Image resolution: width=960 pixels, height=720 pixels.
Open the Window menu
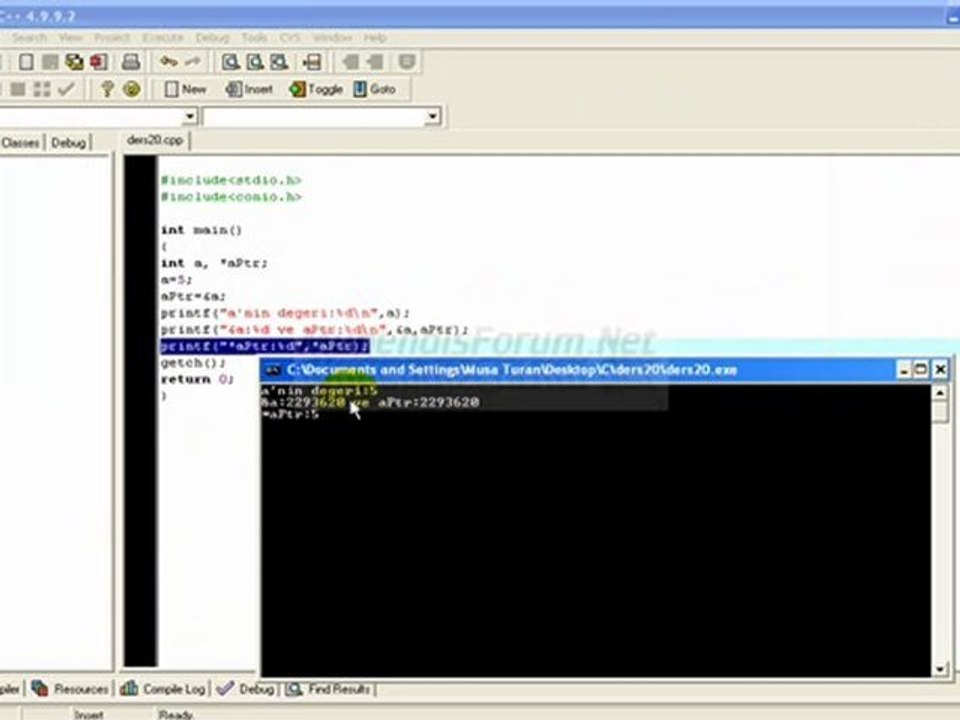pyautogui.click(x=332, y=38)
